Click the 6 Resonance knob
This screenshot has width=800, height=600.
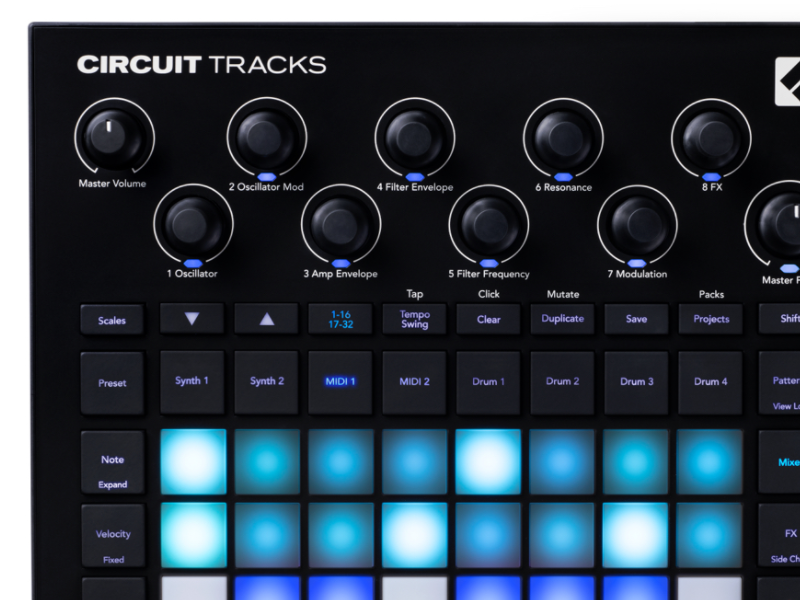563,138
